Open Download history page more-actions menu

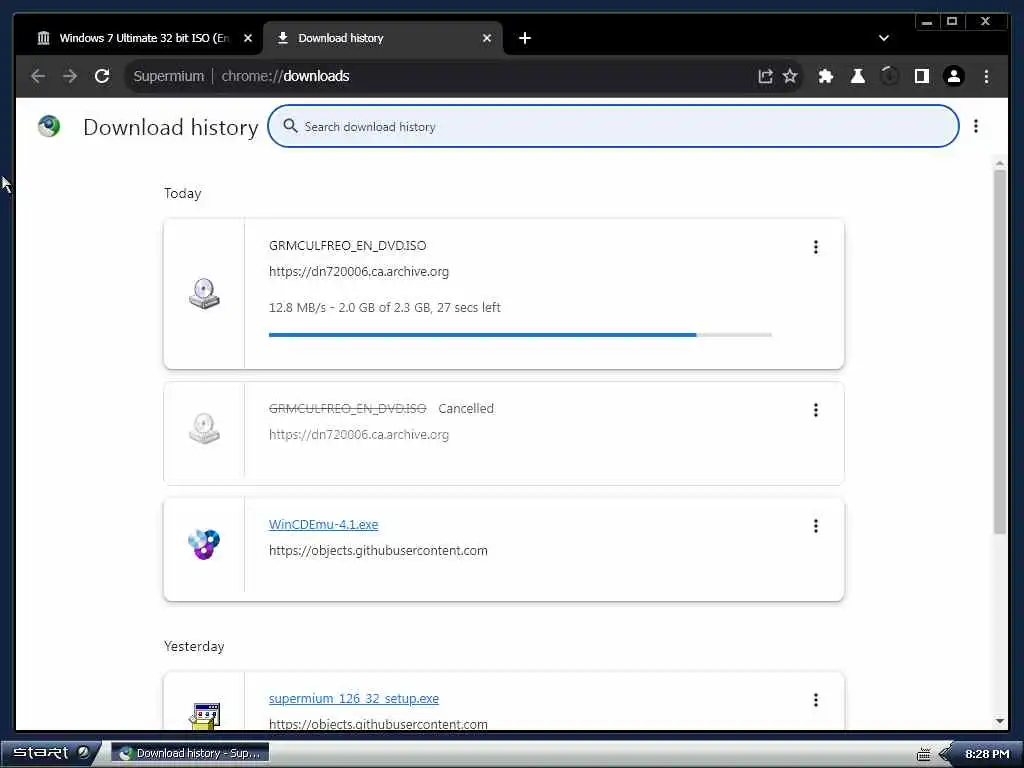[976, 126]
